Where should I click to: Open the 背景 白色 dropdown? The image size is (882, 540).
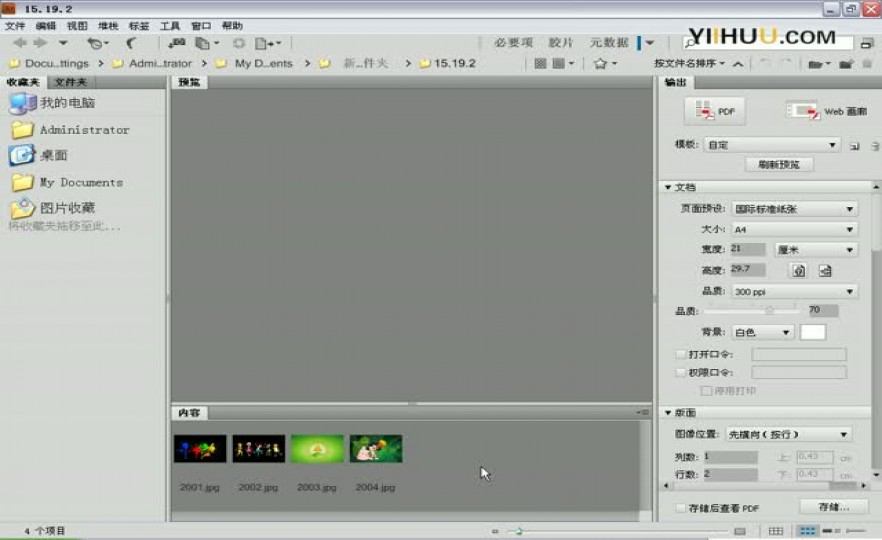tap(762, 332)
